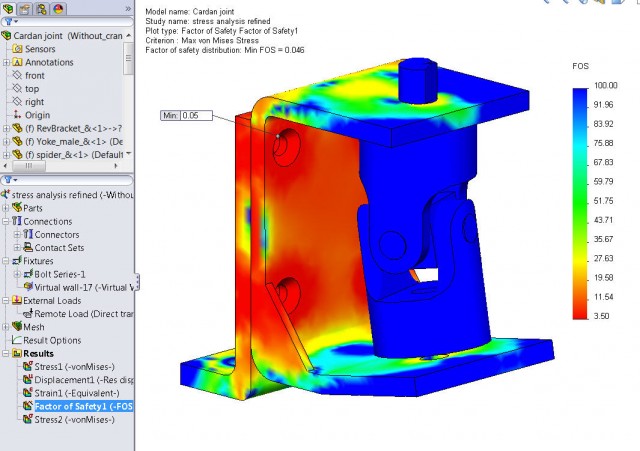Click the horizontal scroll right arrow
This screenshot has height=451, width=640.
click(116, 166)
